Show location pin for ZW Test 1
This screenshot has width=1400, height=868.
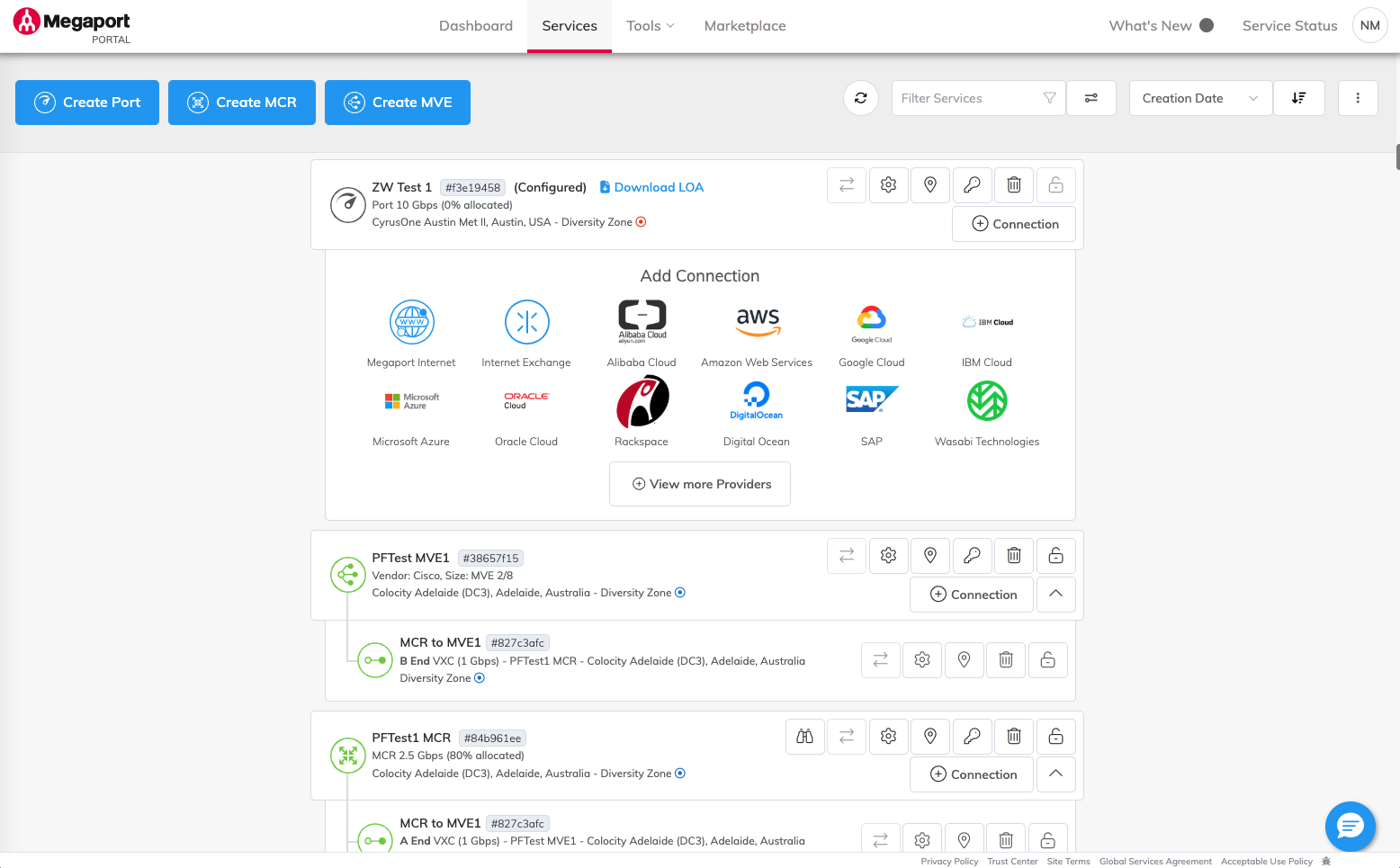[x=930, y=185]
